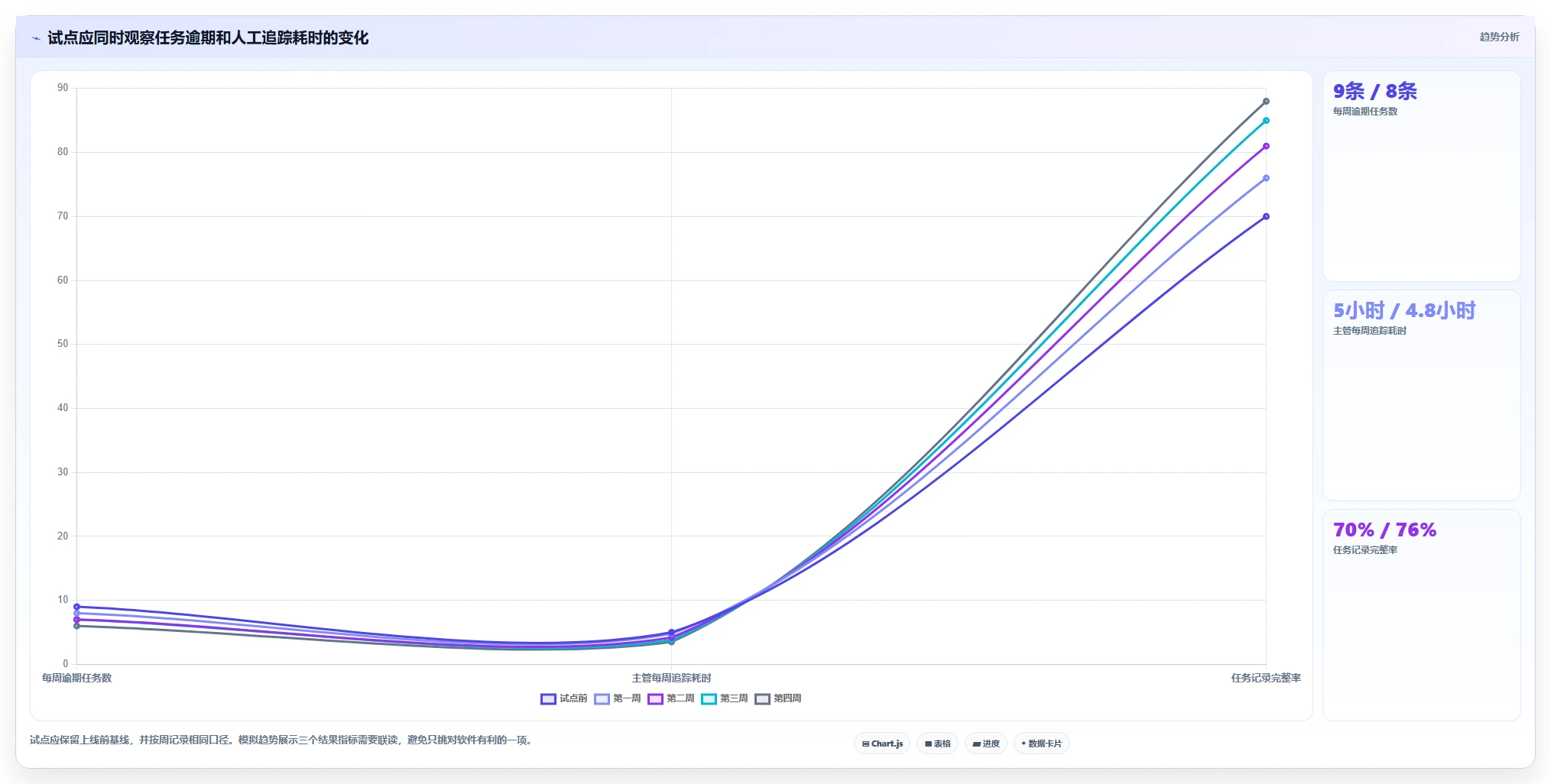Click 任务记录完整率 label in stat card
Viewport: 1551px width, 784px height.
coord(1365,550)
